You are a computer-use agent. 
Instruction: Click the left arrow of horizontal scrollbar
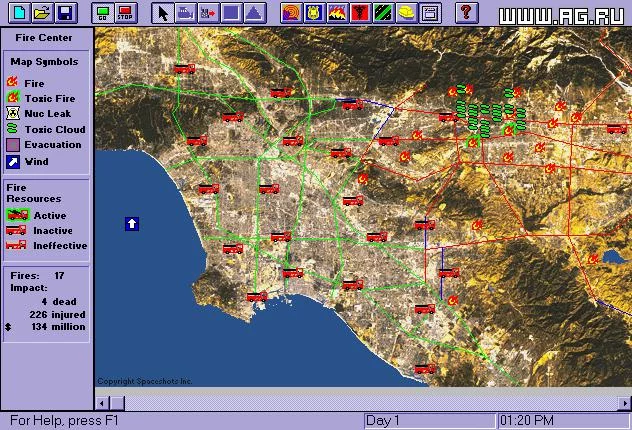[x=102, y=403]
